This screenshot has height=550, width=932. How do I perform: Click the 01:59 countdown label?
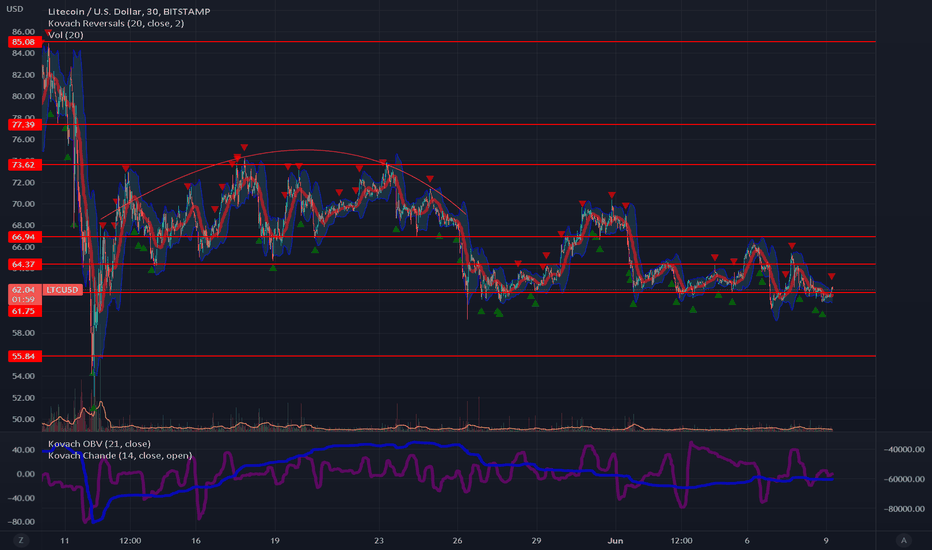(x=24, y=300)
